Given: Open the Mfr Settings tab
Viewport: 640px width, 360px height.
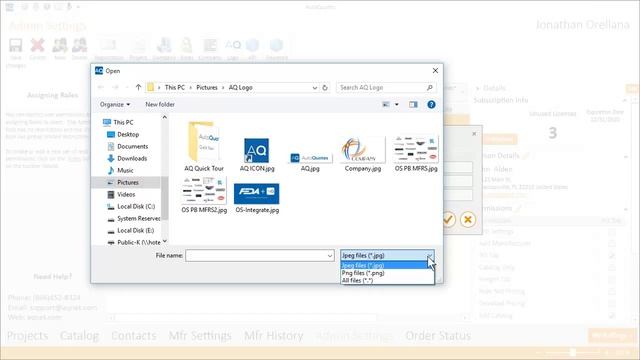Looking at the screenshot, I should (200, 336).
